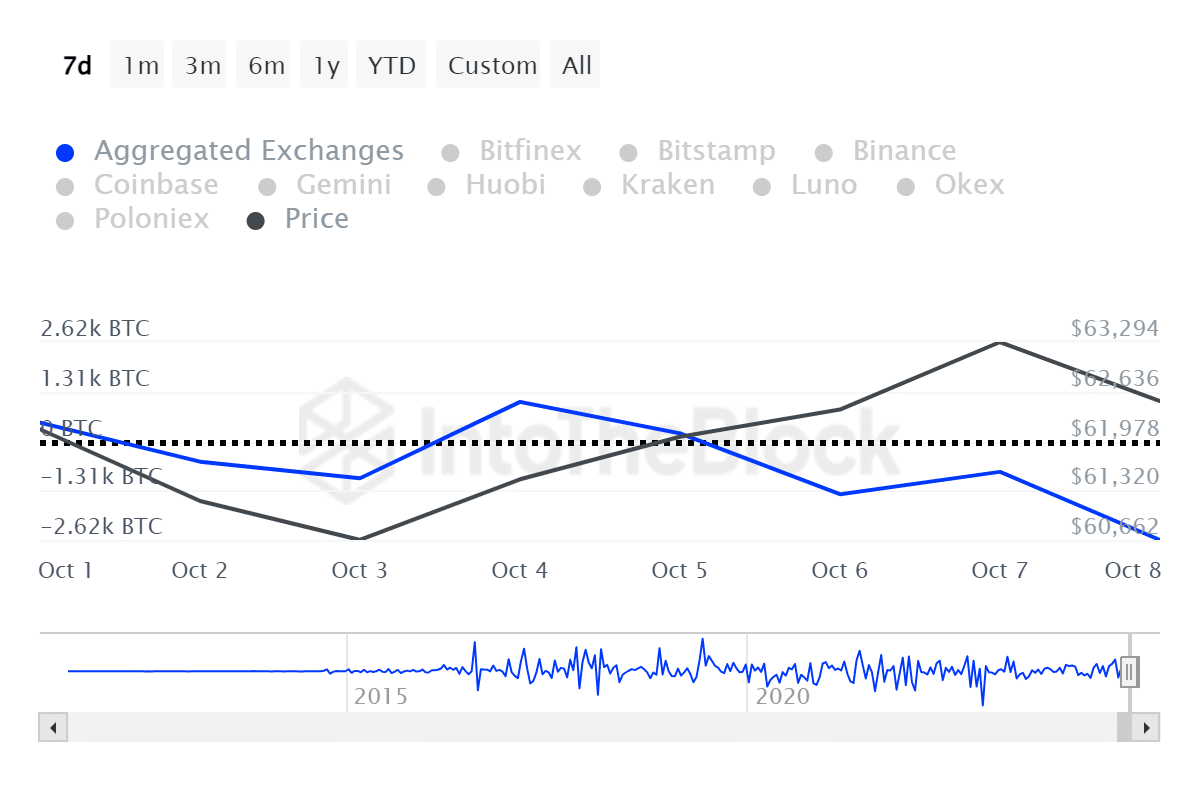The image size is (1200, 800).
Task: Click the Huobi legend dot
Action: point(436,187)
